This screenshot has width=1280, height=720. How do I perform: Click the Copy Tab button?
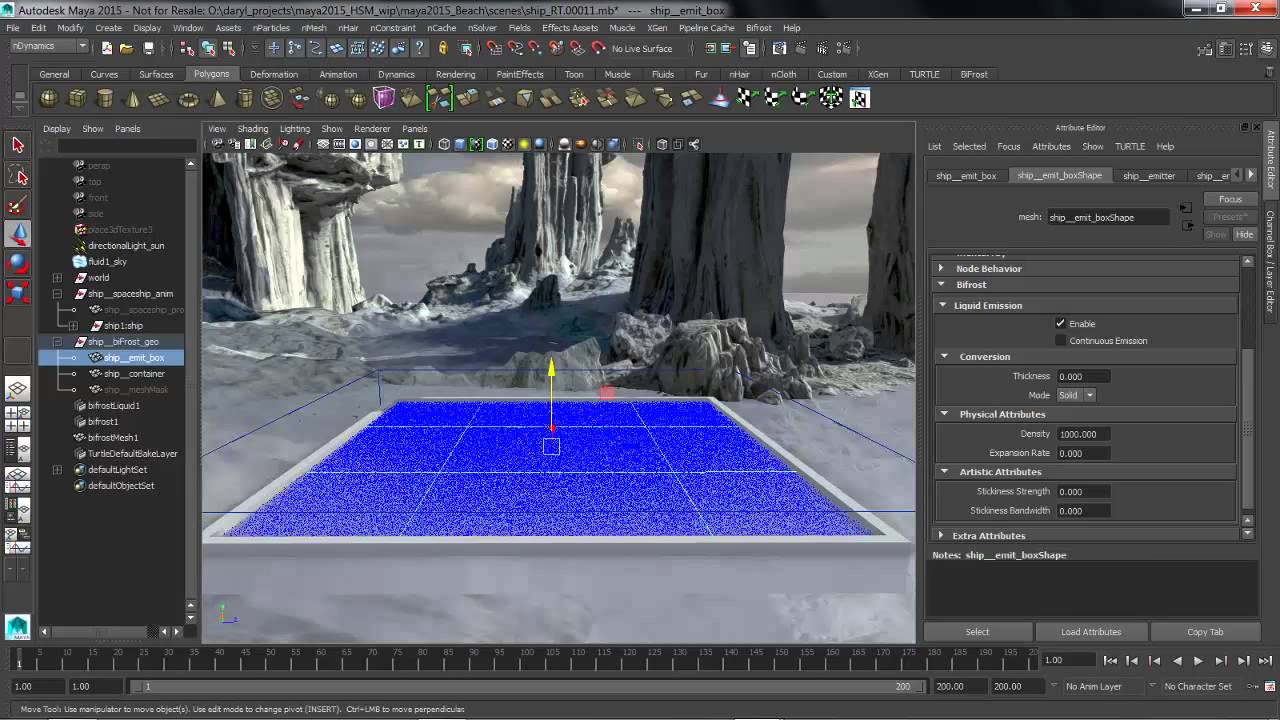point(1205,632)
